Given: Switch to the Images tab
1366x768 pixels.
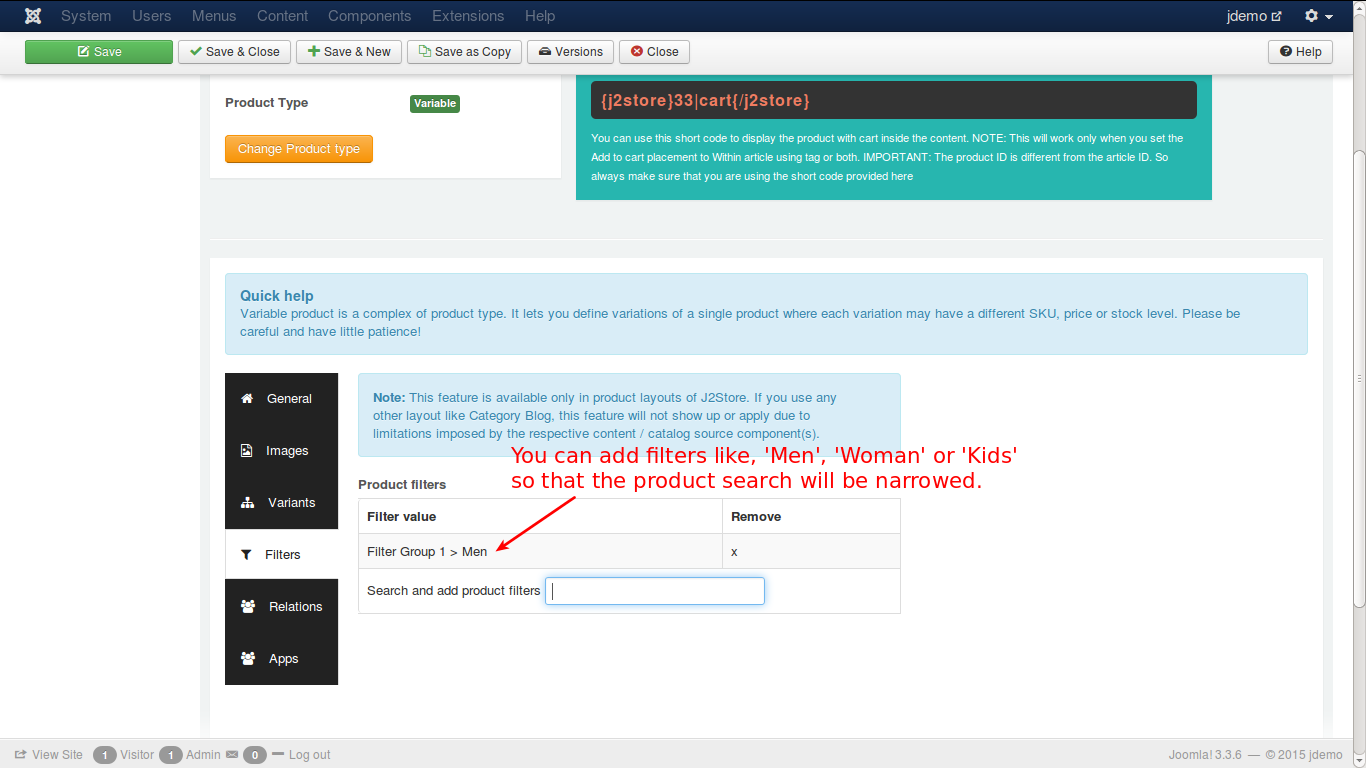Looking at the screenshot, I should click(281, 451).
